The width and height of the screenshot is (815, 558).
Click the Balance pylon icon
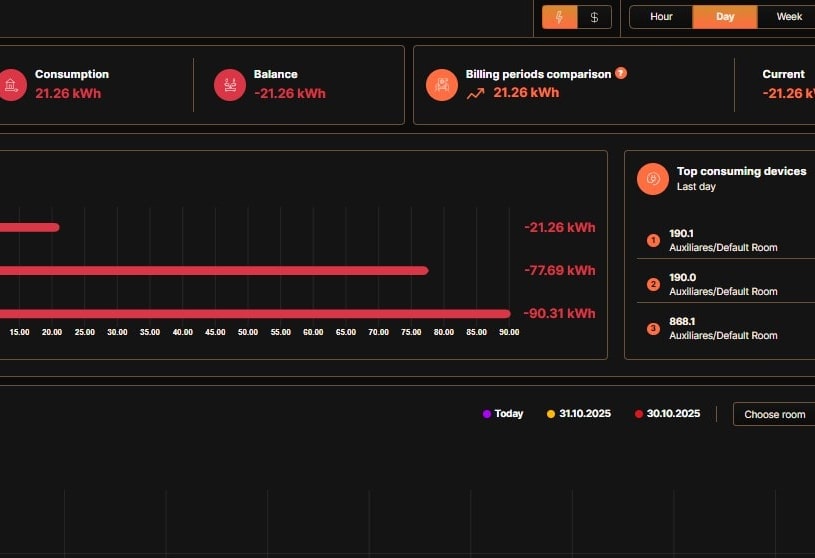pos(230,85)
